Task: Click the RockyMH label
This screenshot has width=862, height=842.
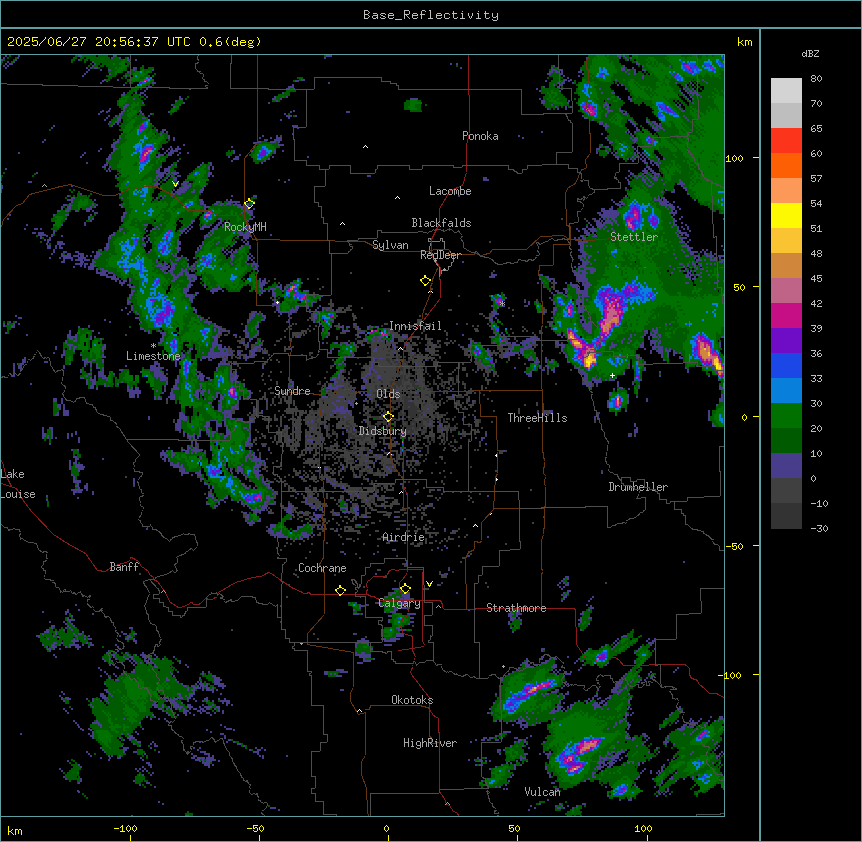Action: coord(245,227)
